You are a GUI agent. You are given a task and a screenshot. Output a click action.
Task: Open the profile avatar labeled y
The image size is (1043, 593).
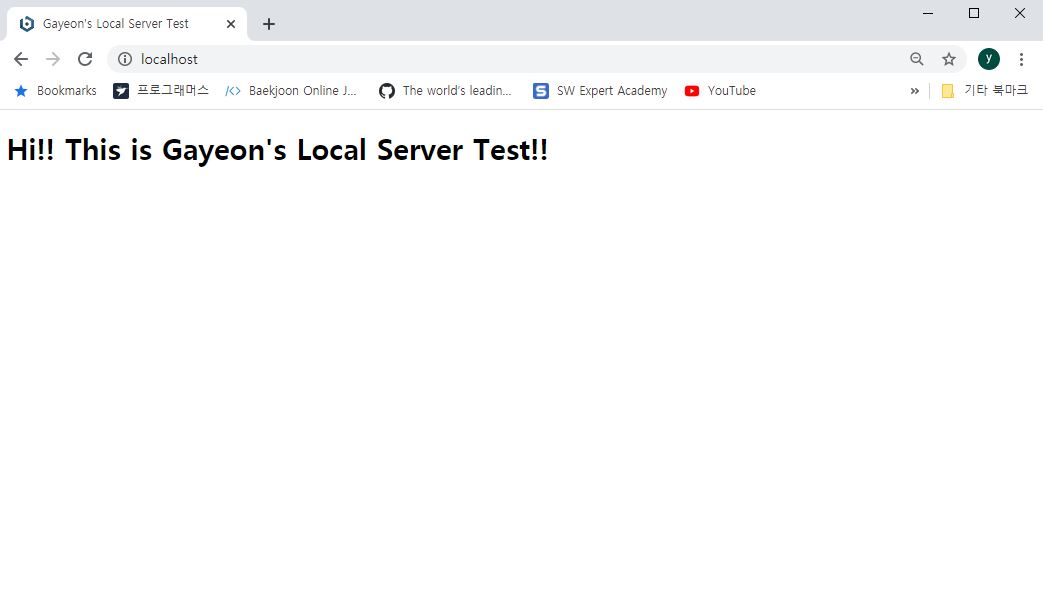tap(988, 59)
